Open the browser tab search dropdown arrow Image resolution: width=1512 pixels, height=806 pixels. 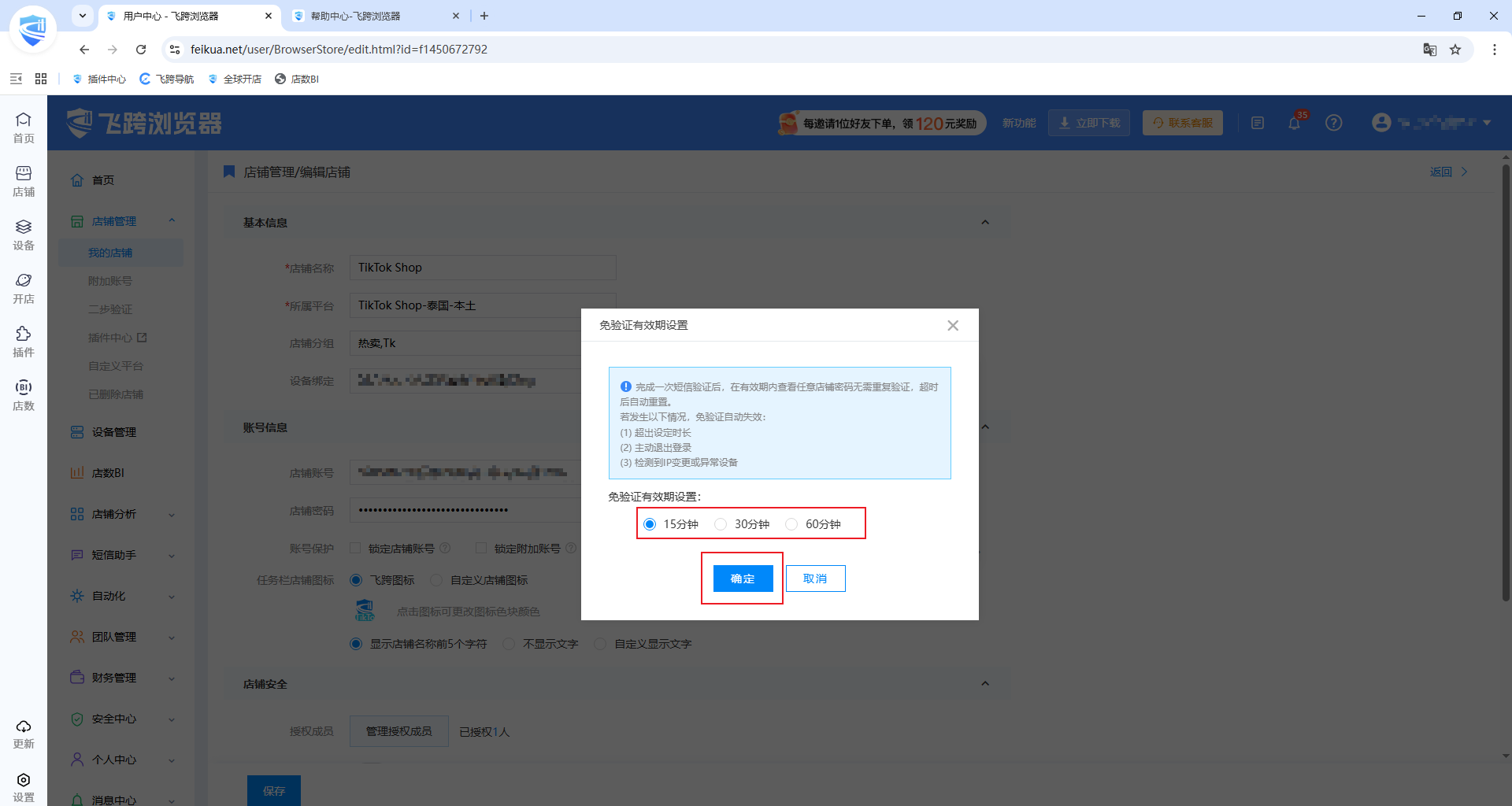click(x=83, y=16)
